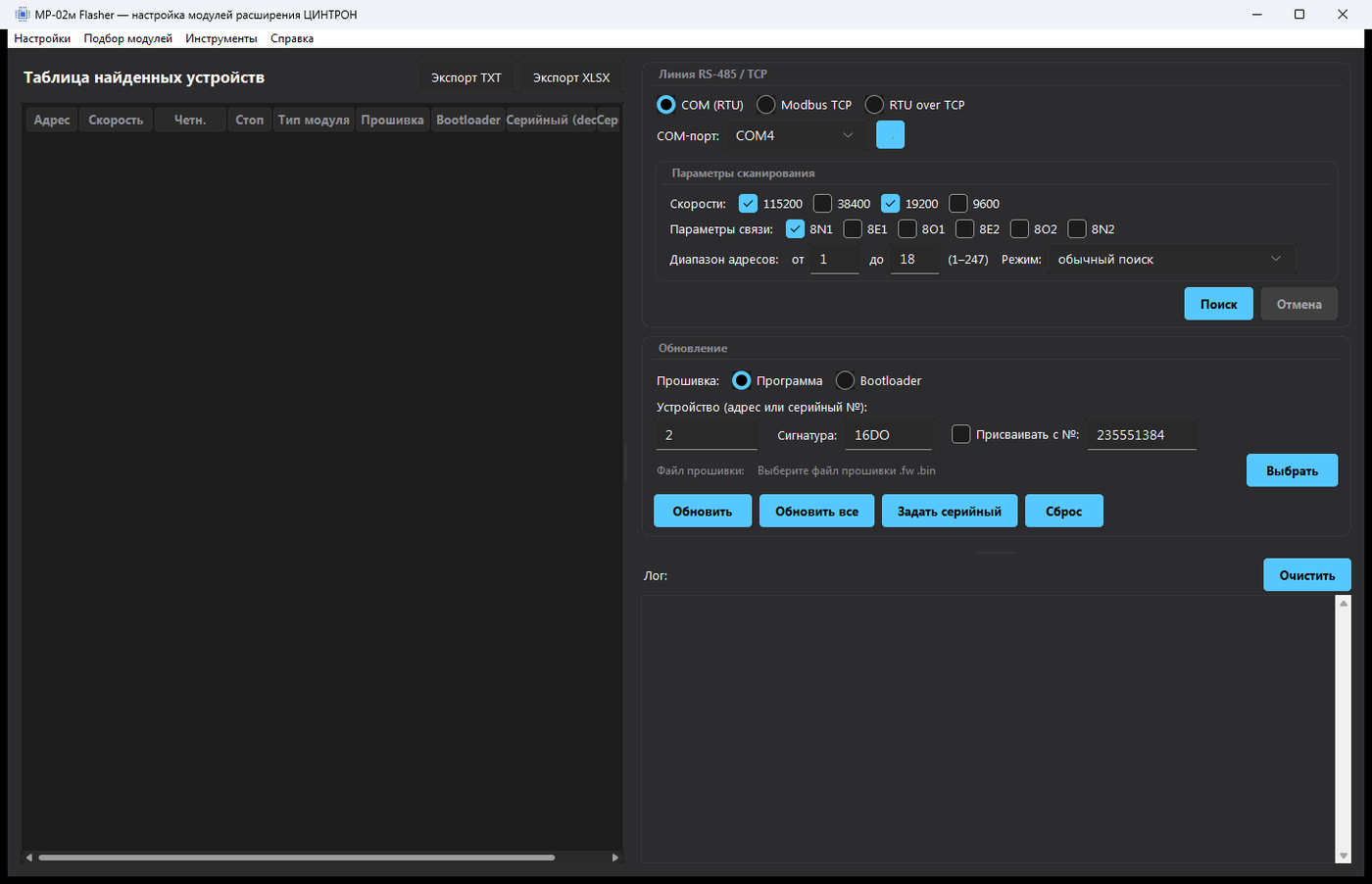
Task: Choose the COM (RTU) connection option
Action: click(666, 105)
